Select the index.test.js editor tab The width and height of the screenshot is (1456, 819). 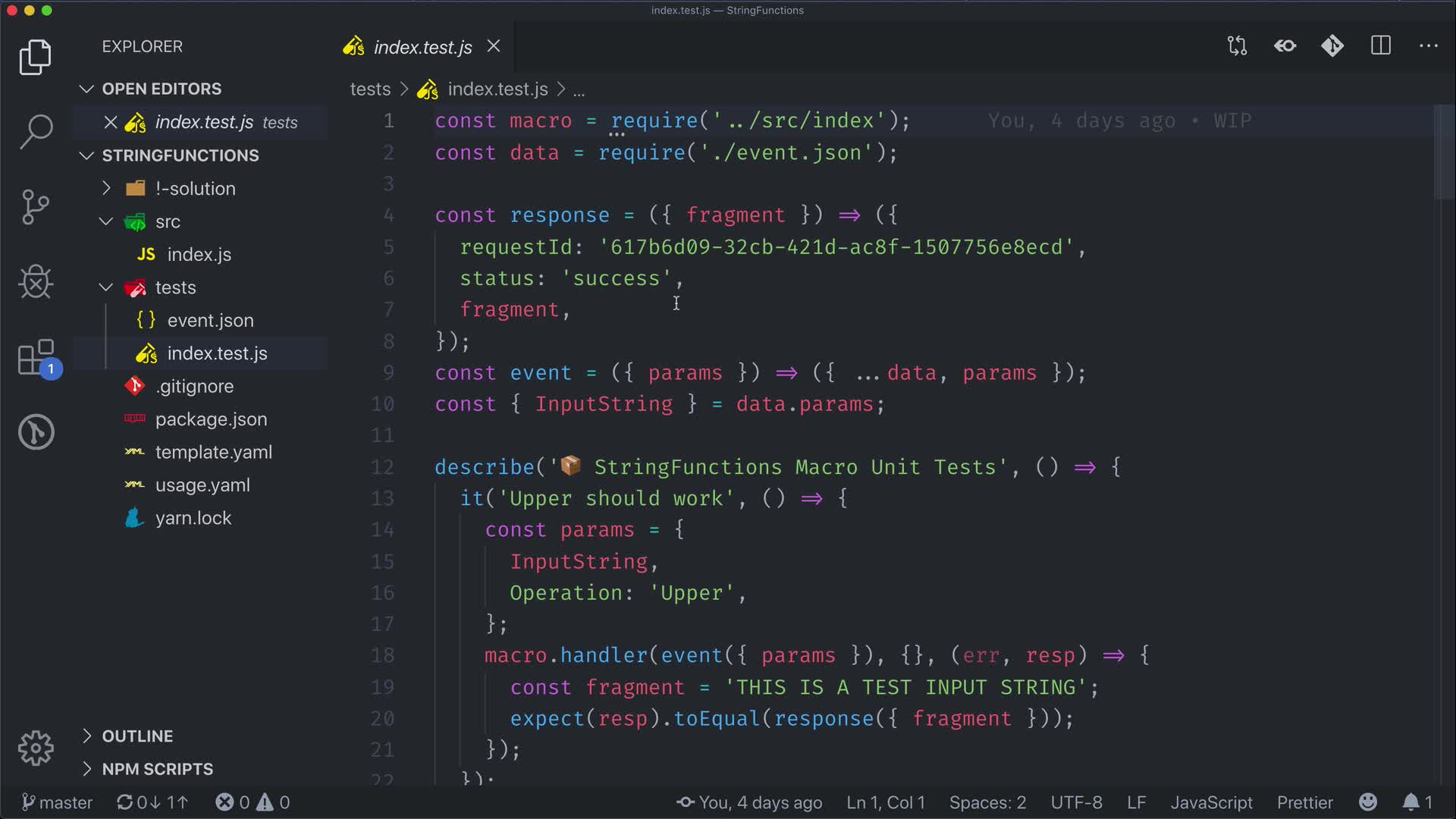pos(422,47)
